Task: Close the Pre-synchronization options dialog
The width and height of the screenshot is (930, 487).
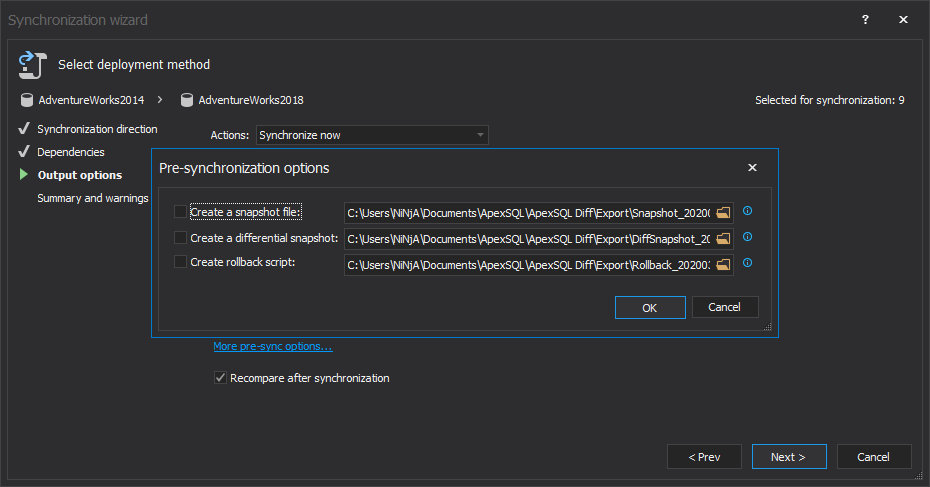Action: [752, 168]
